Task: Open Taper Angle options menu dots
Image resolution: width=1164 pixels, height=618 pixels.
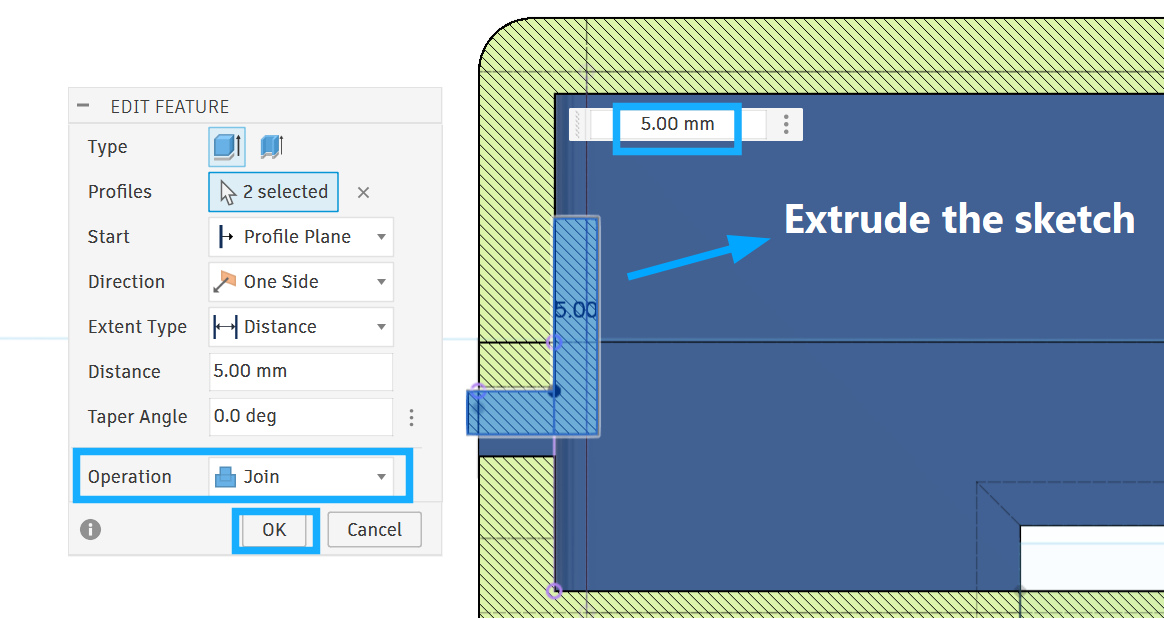Action: 411,417
